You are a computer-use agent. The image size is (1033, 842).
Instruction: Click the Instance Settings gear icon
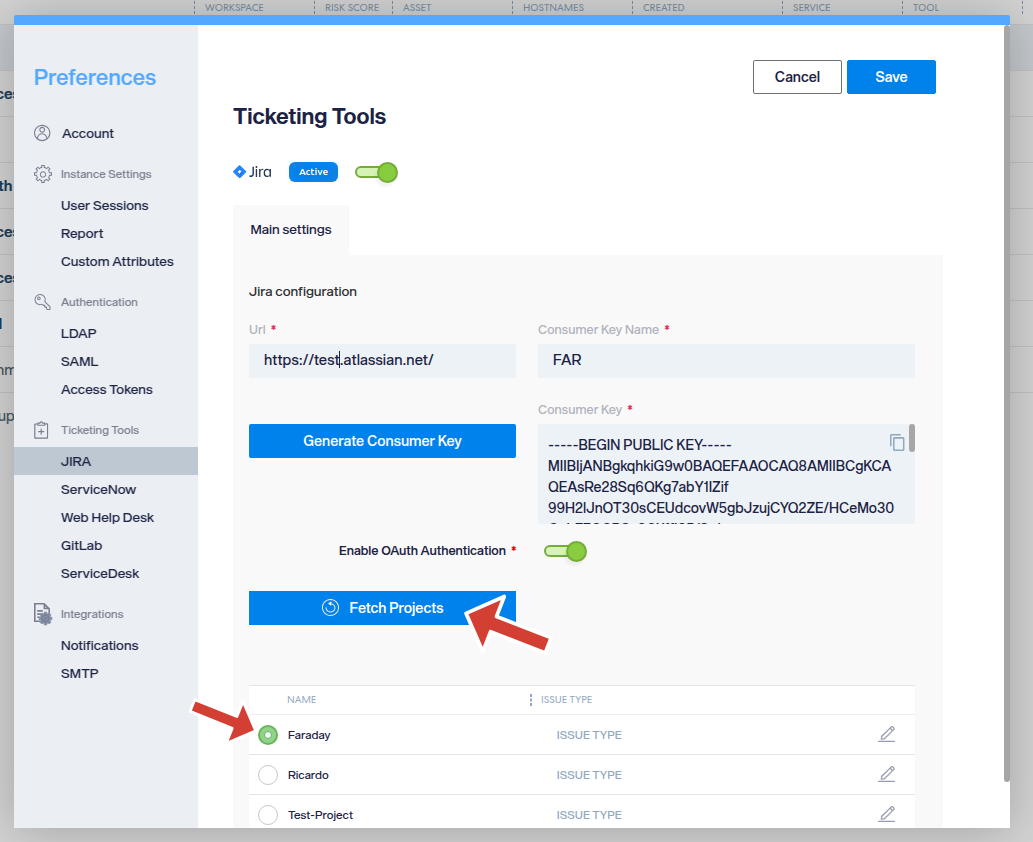coord(43,174)
